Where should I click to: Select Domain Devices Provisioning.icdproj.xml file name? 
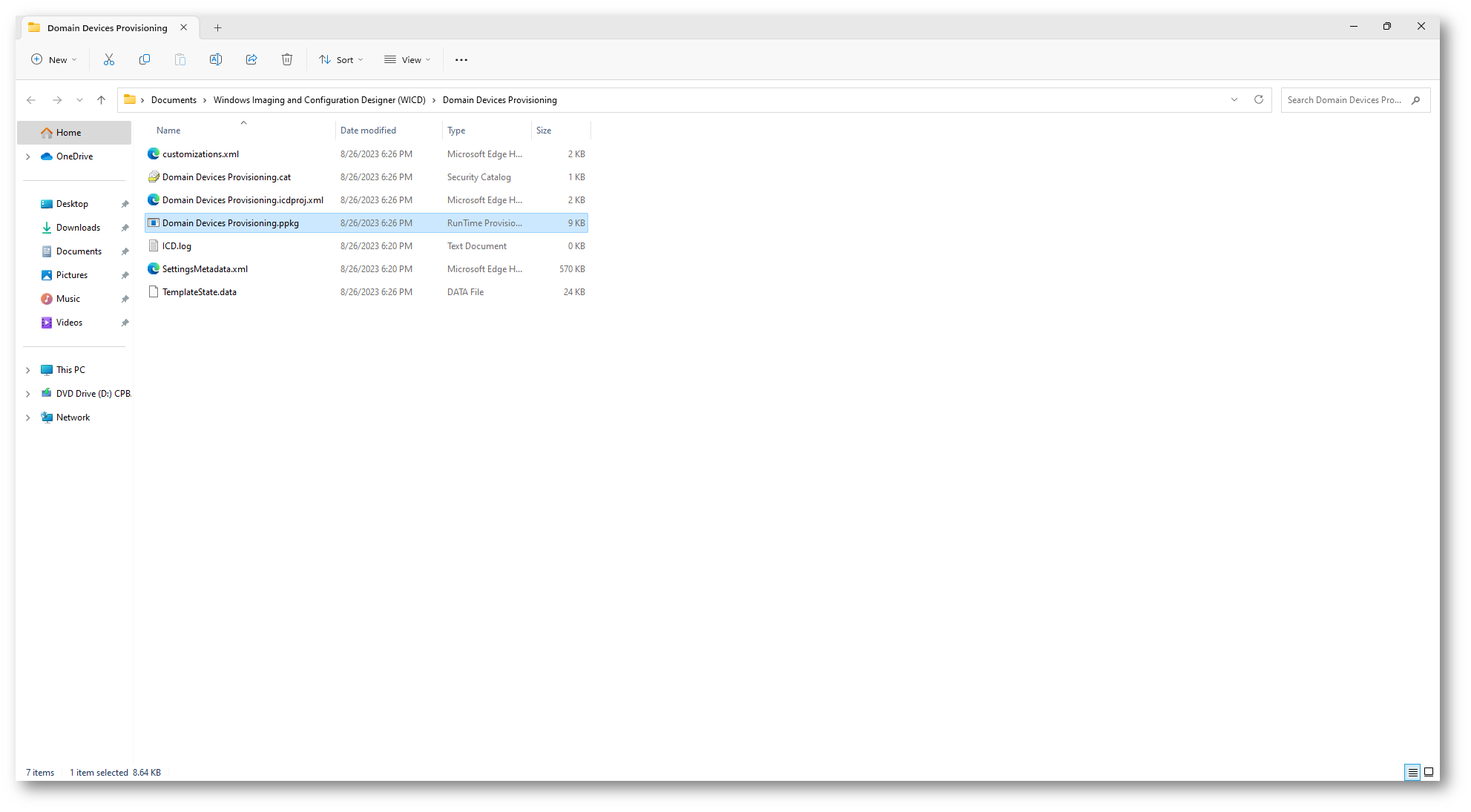[x=243, y=200]
